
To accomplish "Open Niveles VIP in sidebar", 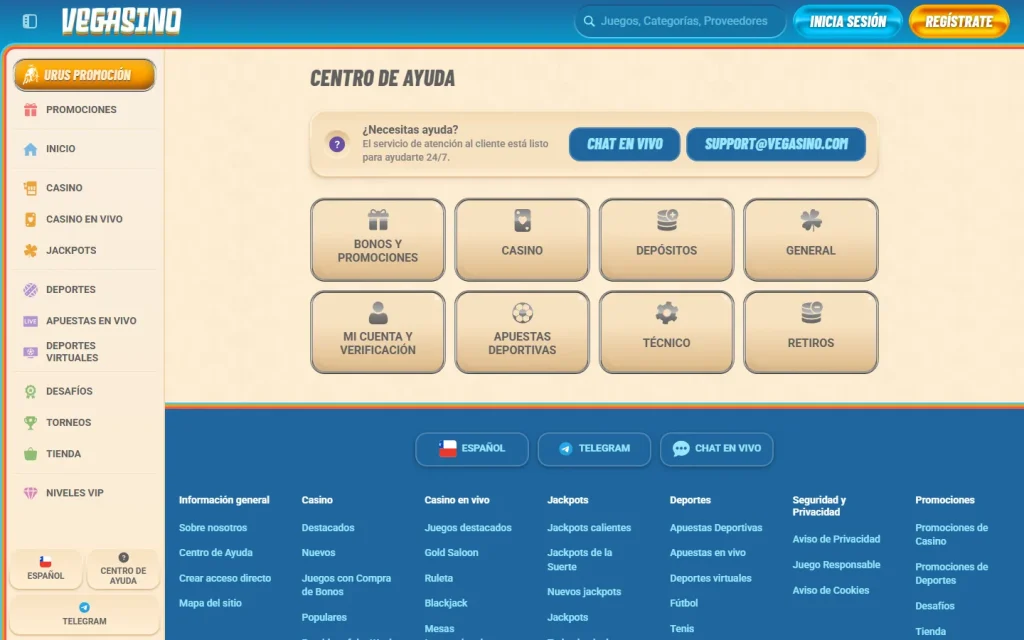I will click(84, 493).
